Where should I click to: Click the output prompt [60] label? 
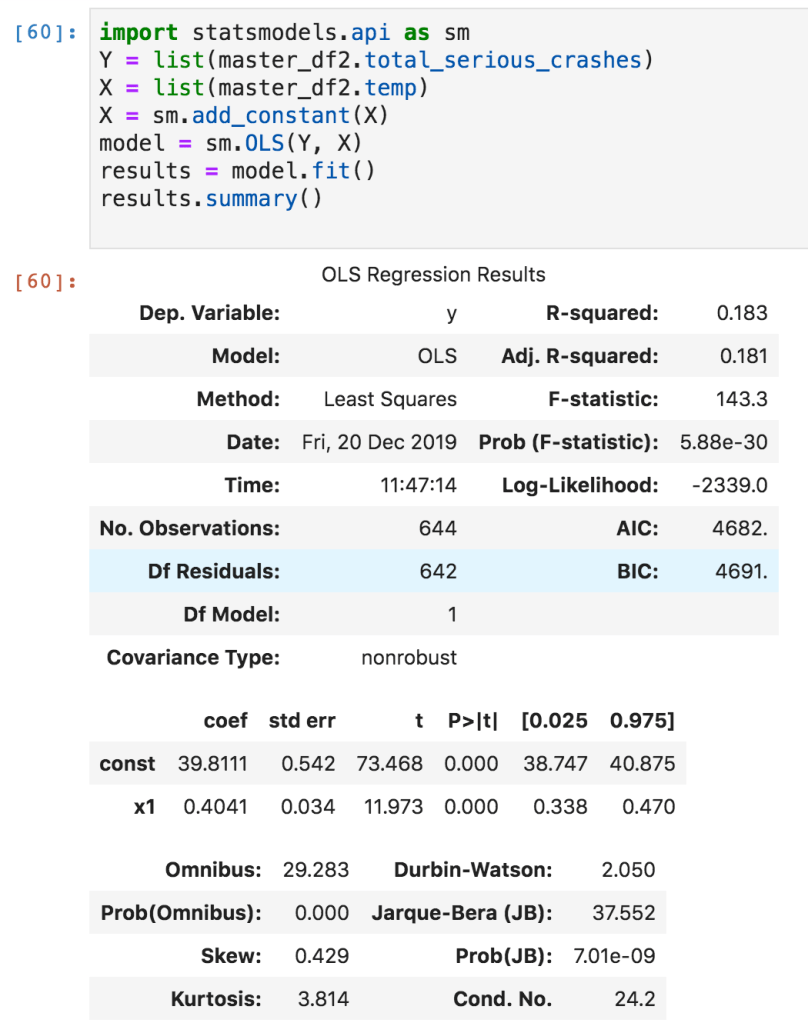(45, 282)
